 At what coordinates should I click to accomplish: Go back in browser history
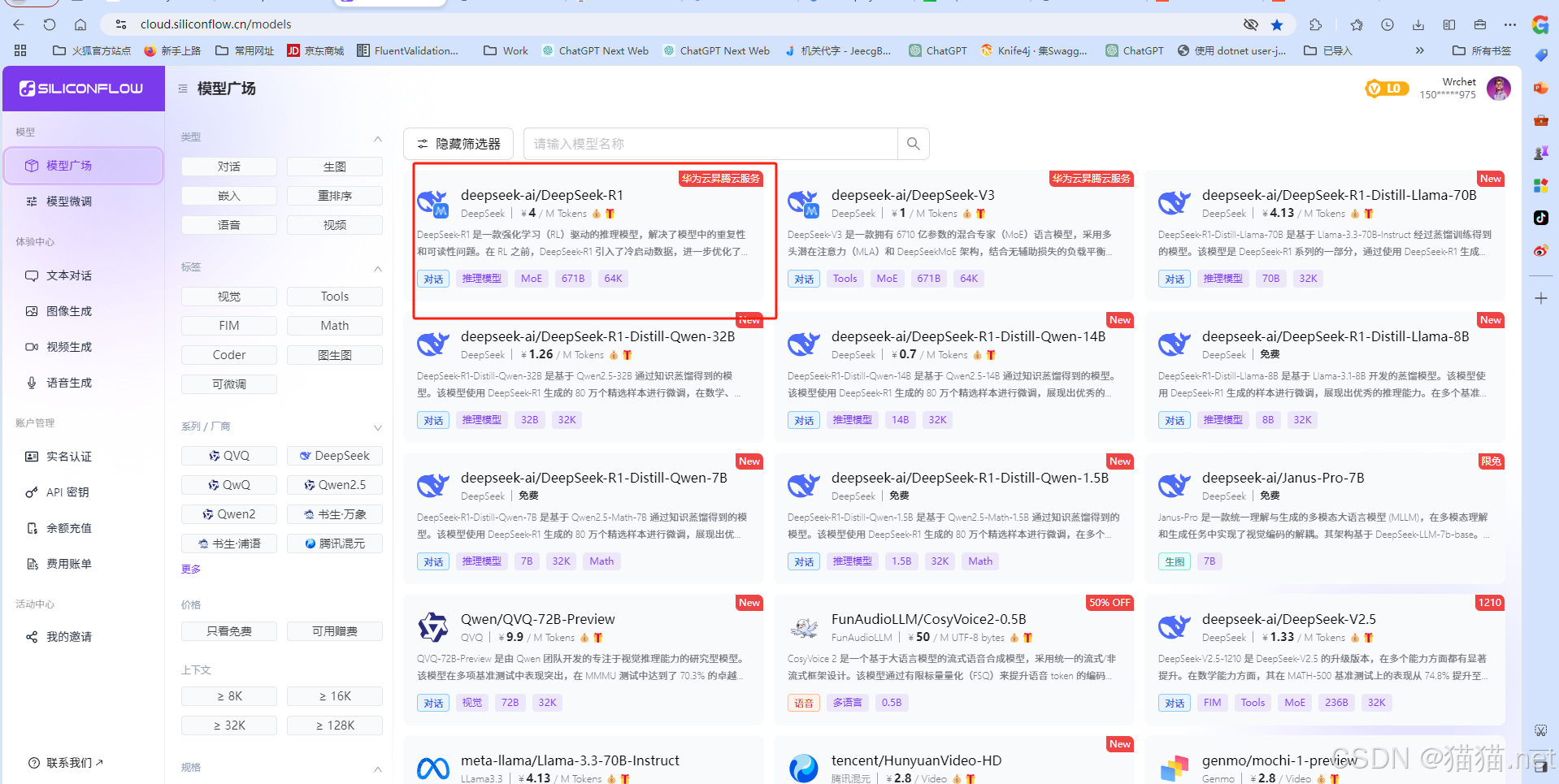click(x=19, y=24)
